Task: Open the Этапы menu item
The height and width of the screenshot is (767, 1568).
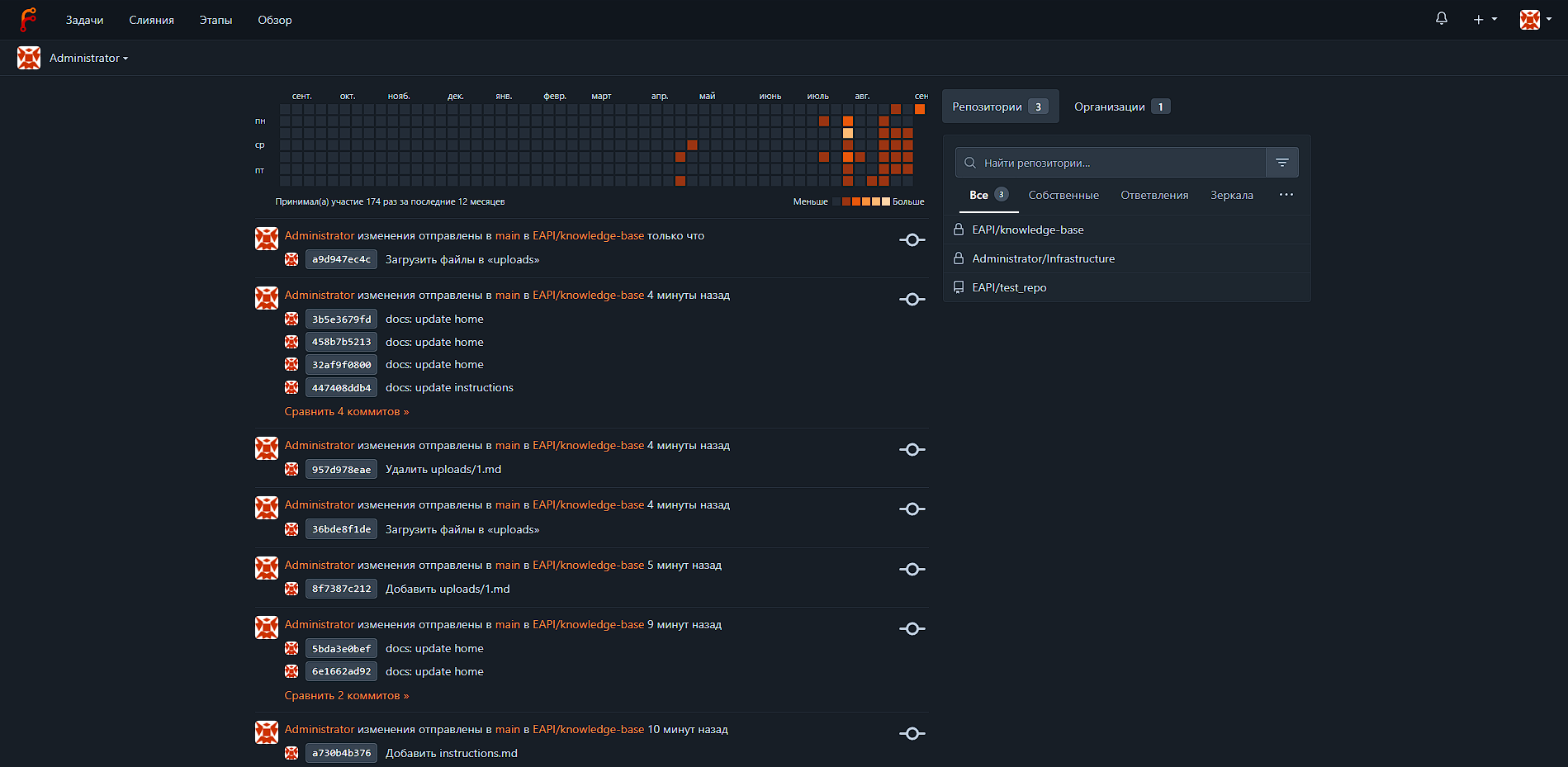Action: [x=216, y=20]
